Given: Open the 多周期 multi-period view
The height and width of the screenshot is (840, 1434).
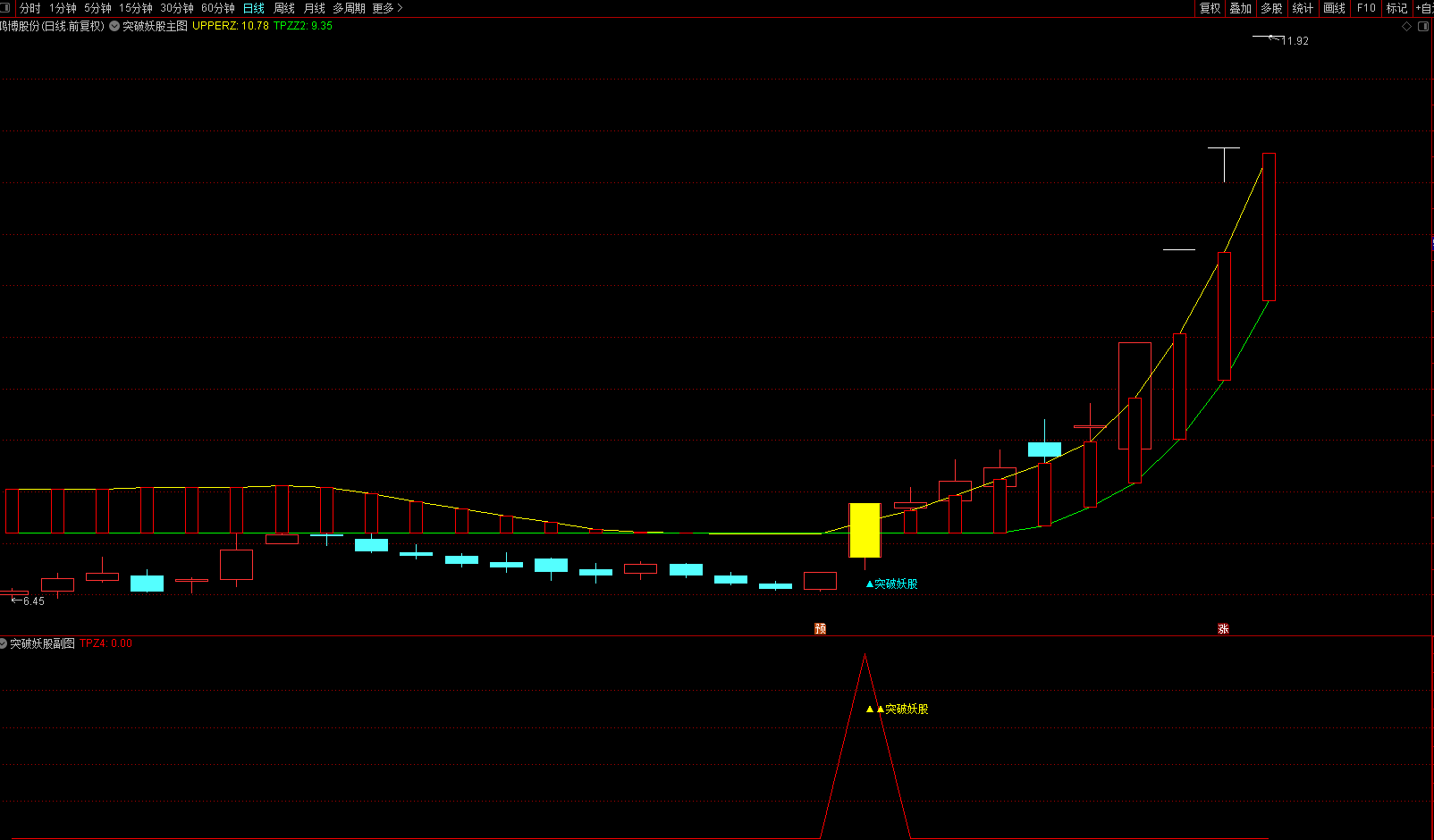Looking at the screenshot, I should click(349, 8).
